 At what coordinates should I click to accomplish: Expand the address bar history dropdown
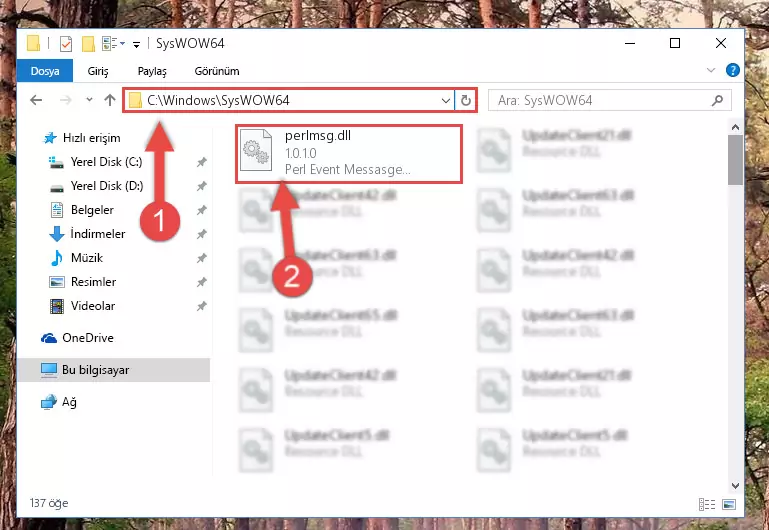pos(445,101)
